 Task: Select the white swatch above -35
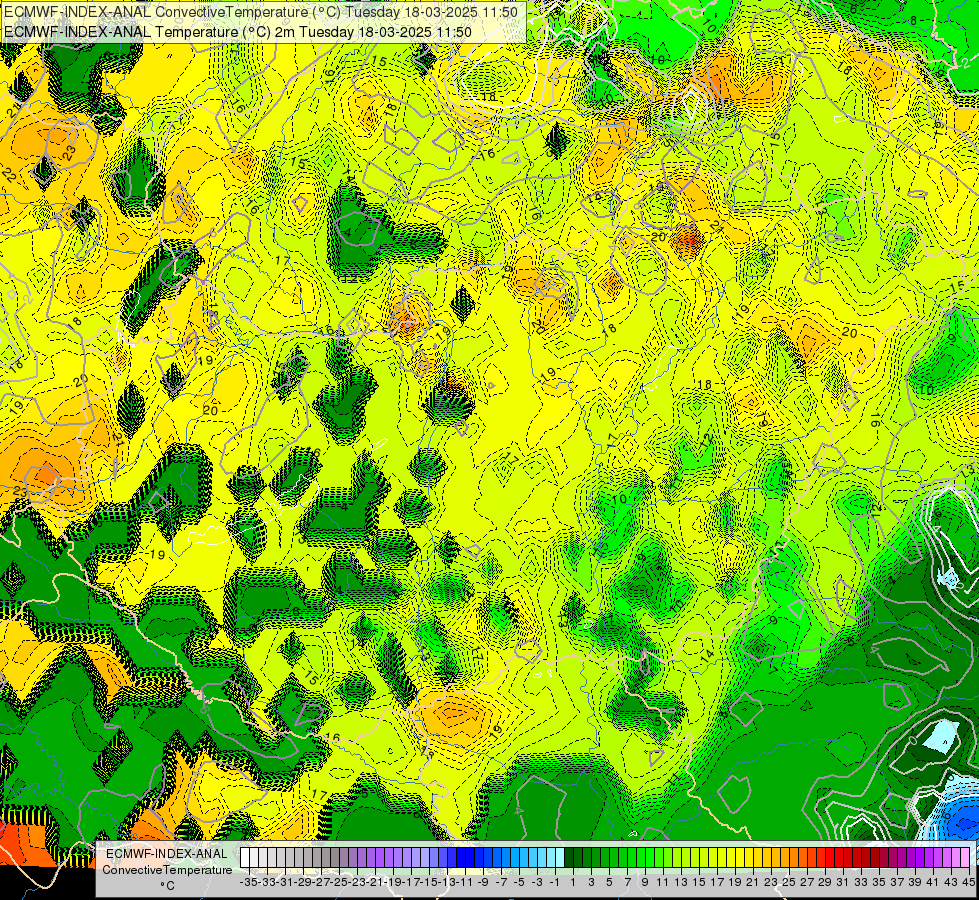245,857
